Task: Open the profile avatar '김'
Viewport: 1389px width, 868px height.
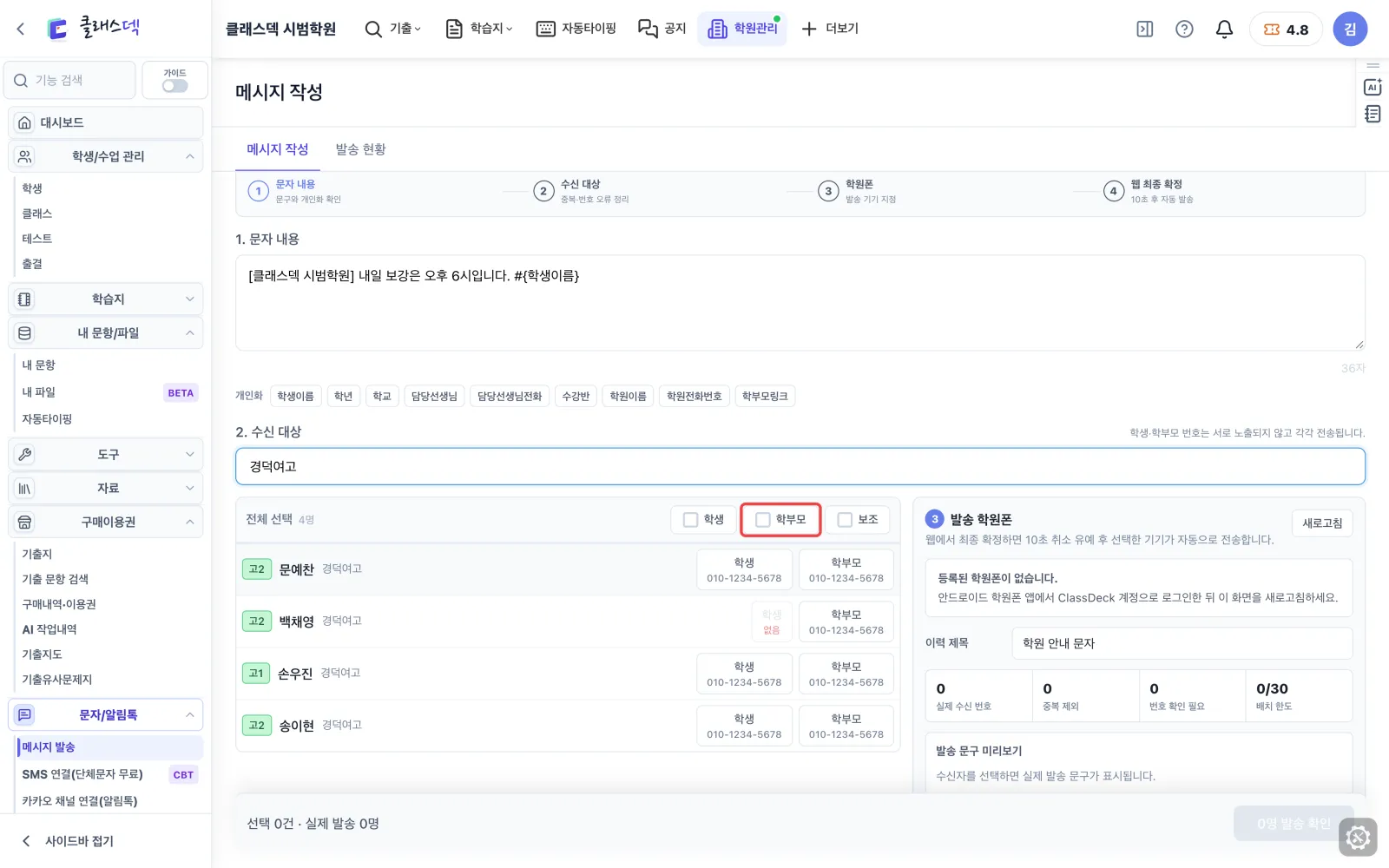Action: point(1350,29)
